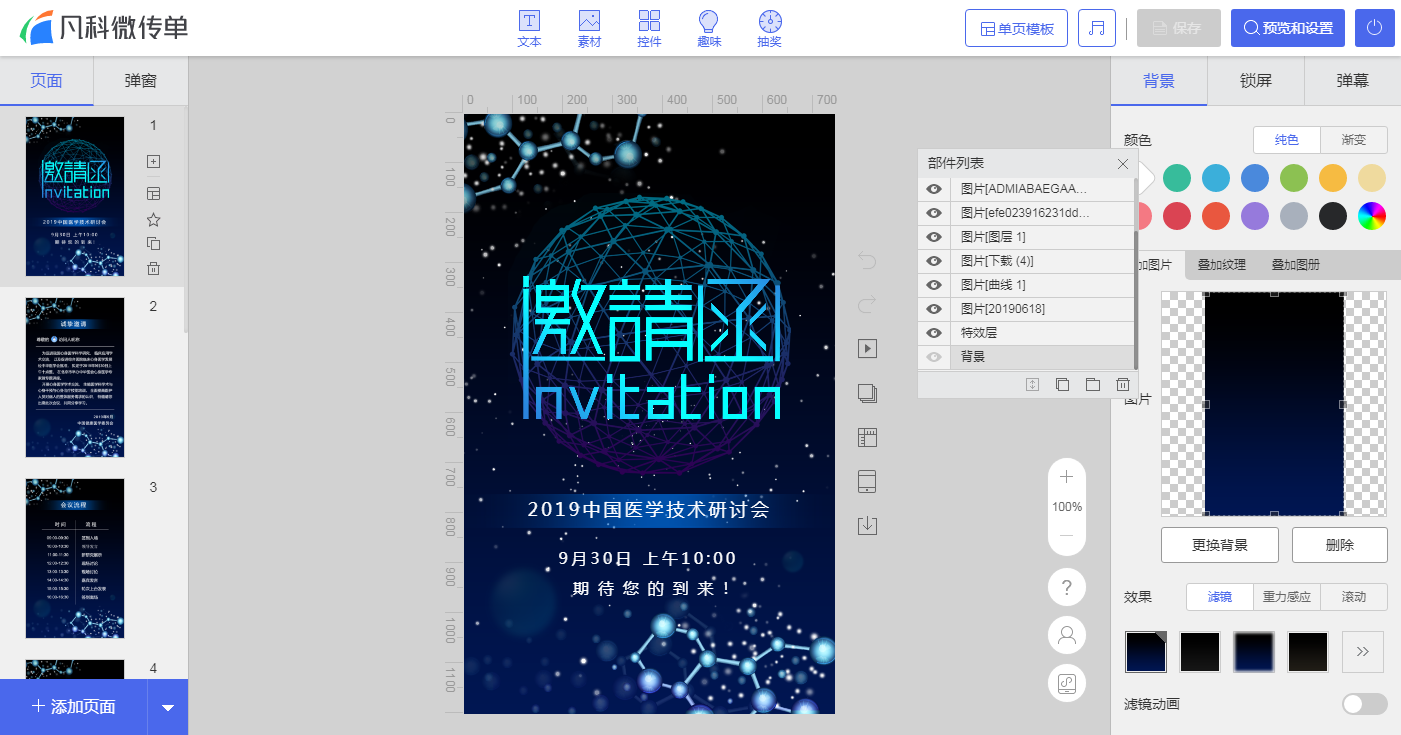This screenshot has height=735, width=1401.
Task: Select page 2 thumbnail
Action: [75, 377]
